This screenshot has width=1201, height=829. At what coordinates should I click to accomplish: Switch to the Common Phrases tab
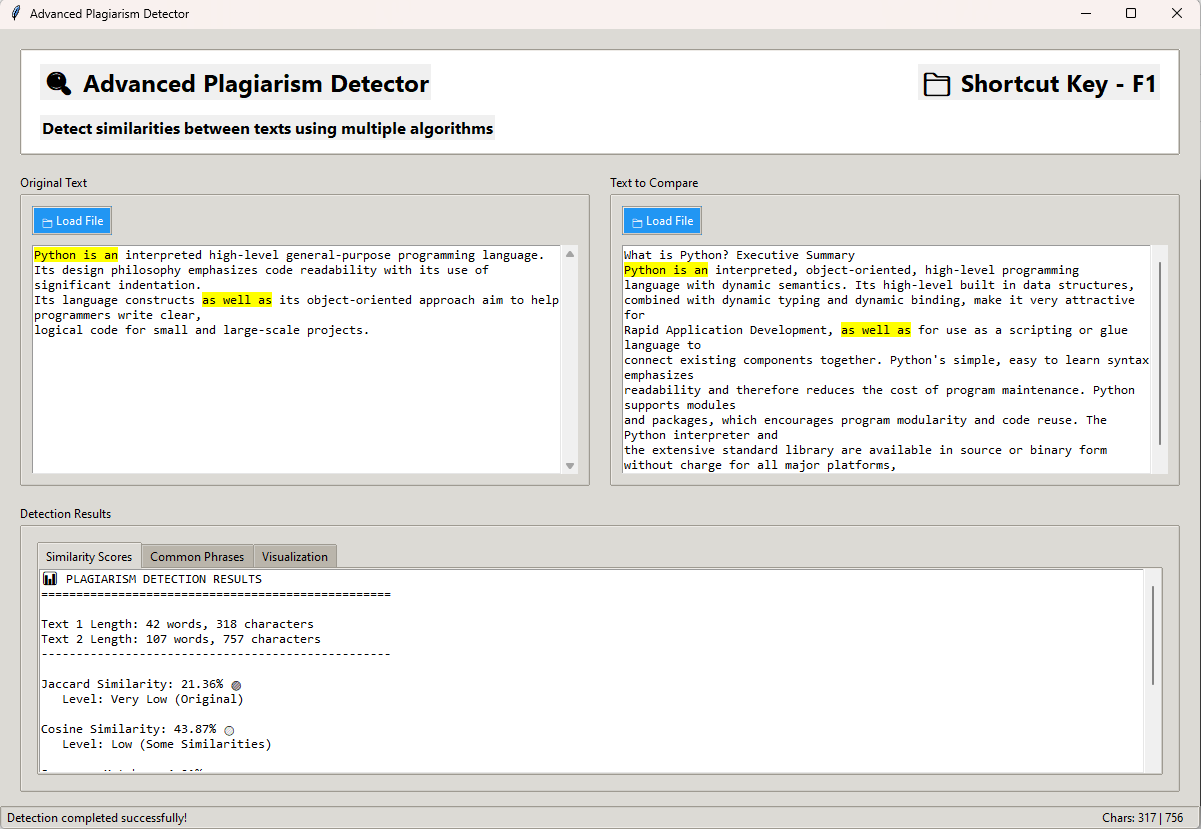tap(196, 557)
